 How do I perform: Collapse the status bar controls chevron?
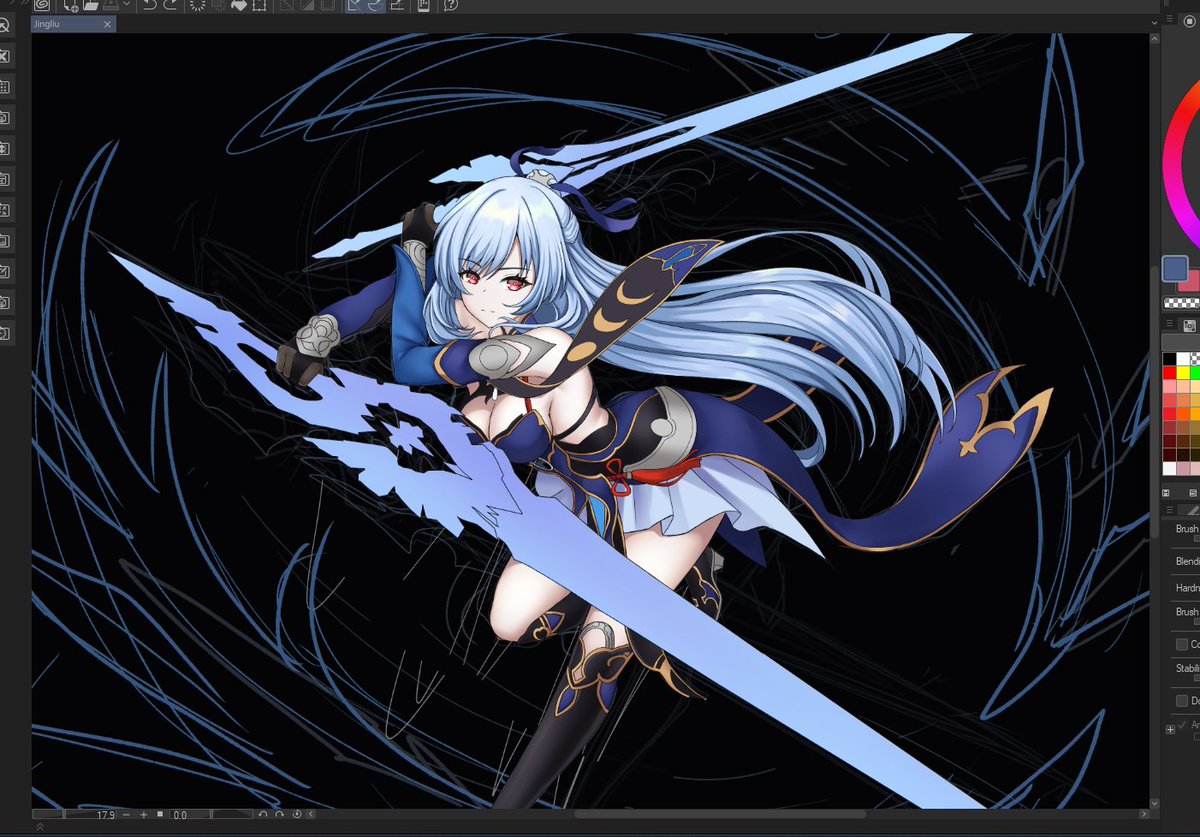tap(311, 815)
